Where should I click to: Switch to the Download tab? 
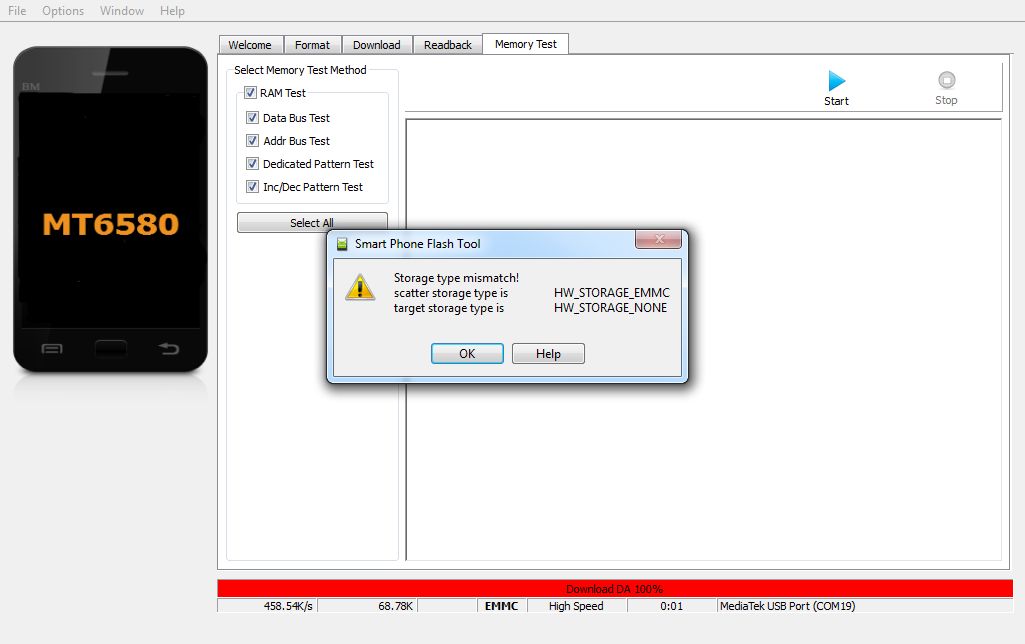tap(377, 44)
